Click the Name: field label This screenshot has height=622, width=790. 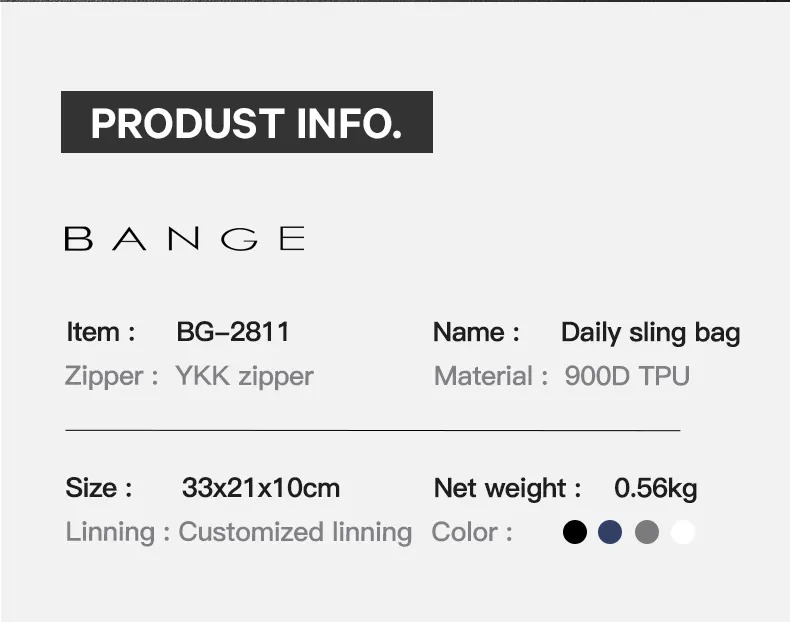[x=476, y=332]
